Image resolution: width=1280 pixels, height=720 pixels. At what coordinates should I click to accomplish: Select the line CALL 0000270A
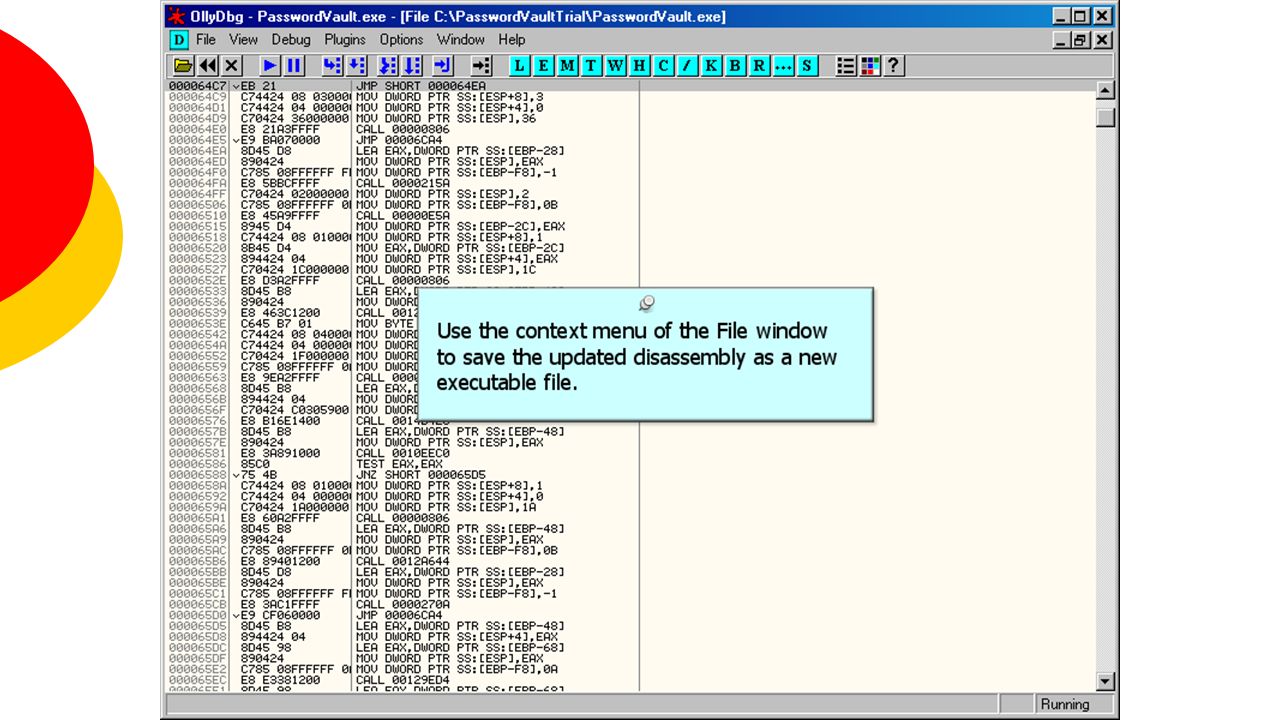pyautogui.click(x=401, y=604)
